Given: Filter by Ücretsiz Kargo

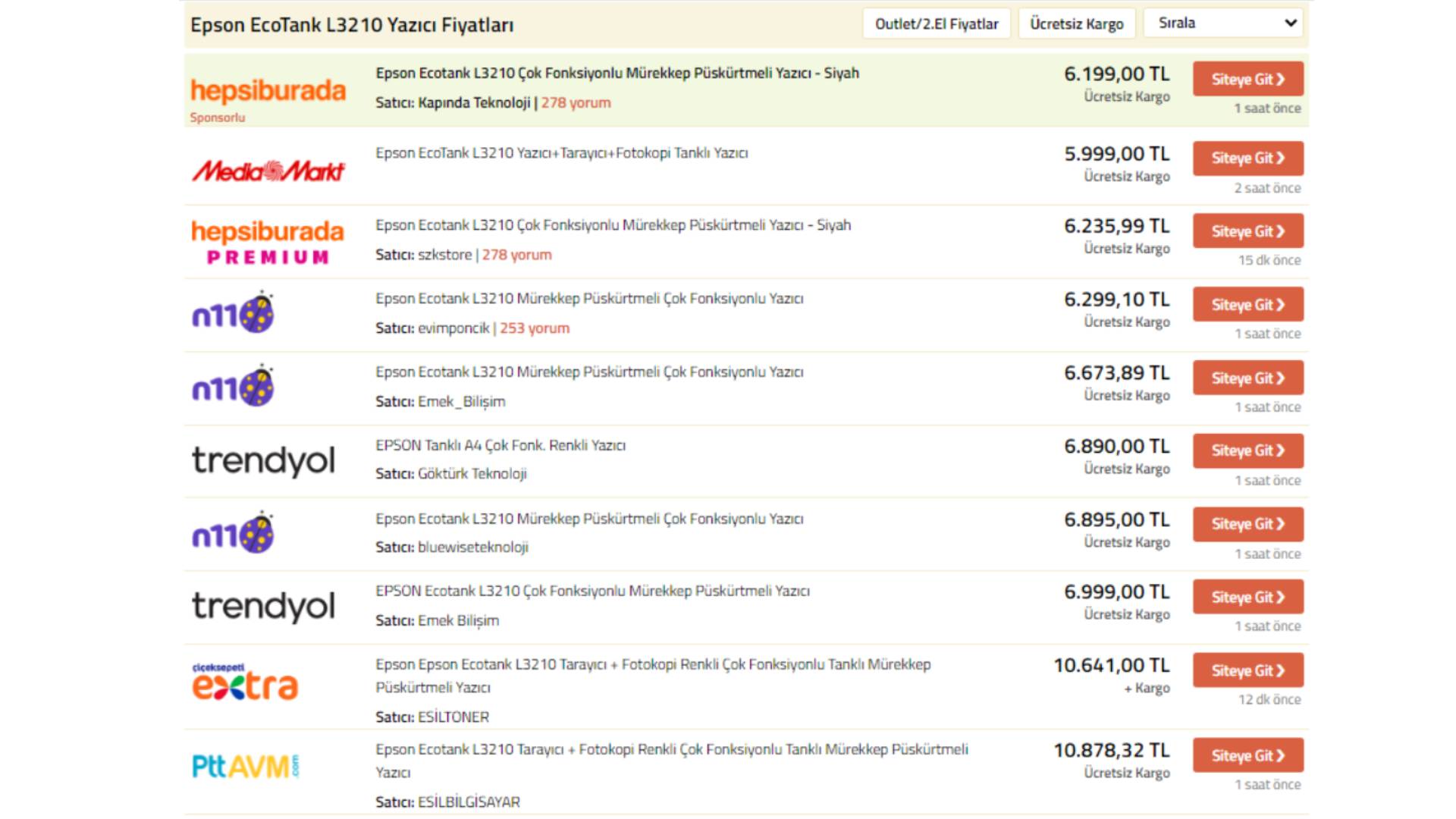Looking at the screenshot, I should (1077, 24).
